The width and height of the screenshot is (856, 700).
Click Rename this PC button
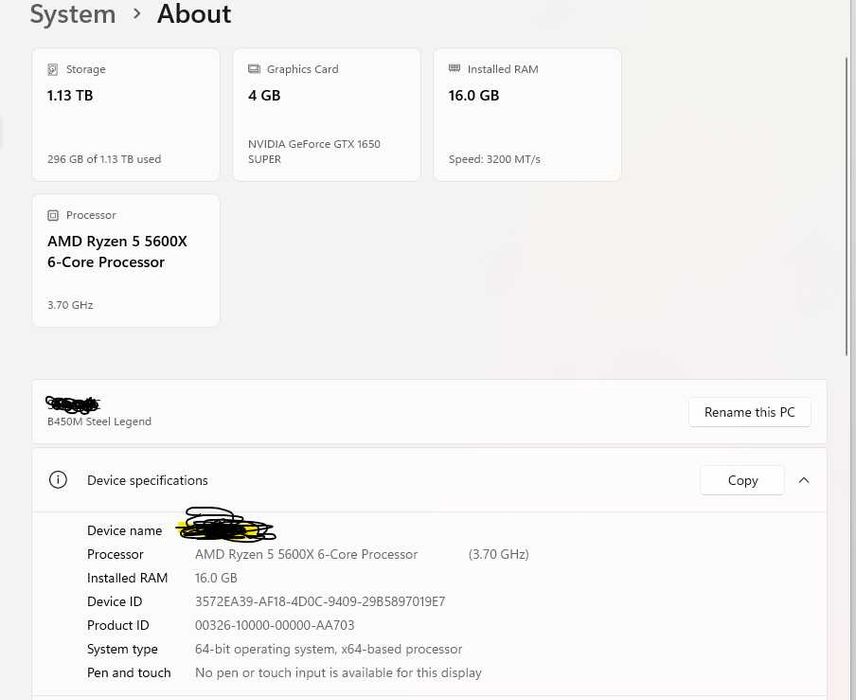pyautogui.click(x=750, y=412)
